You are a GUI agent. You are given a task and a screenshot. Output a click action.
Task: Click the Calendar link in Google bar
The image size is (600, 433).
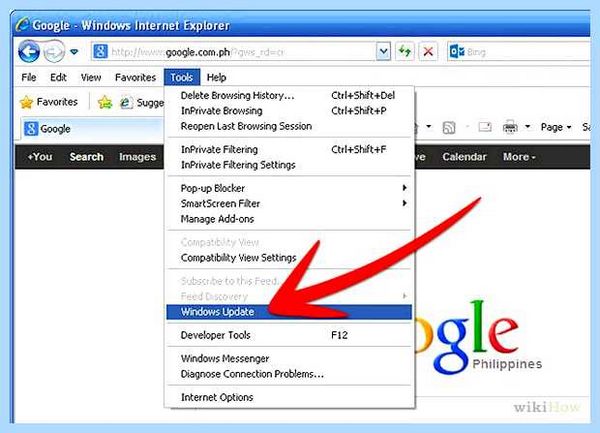[x=464, y=157]
